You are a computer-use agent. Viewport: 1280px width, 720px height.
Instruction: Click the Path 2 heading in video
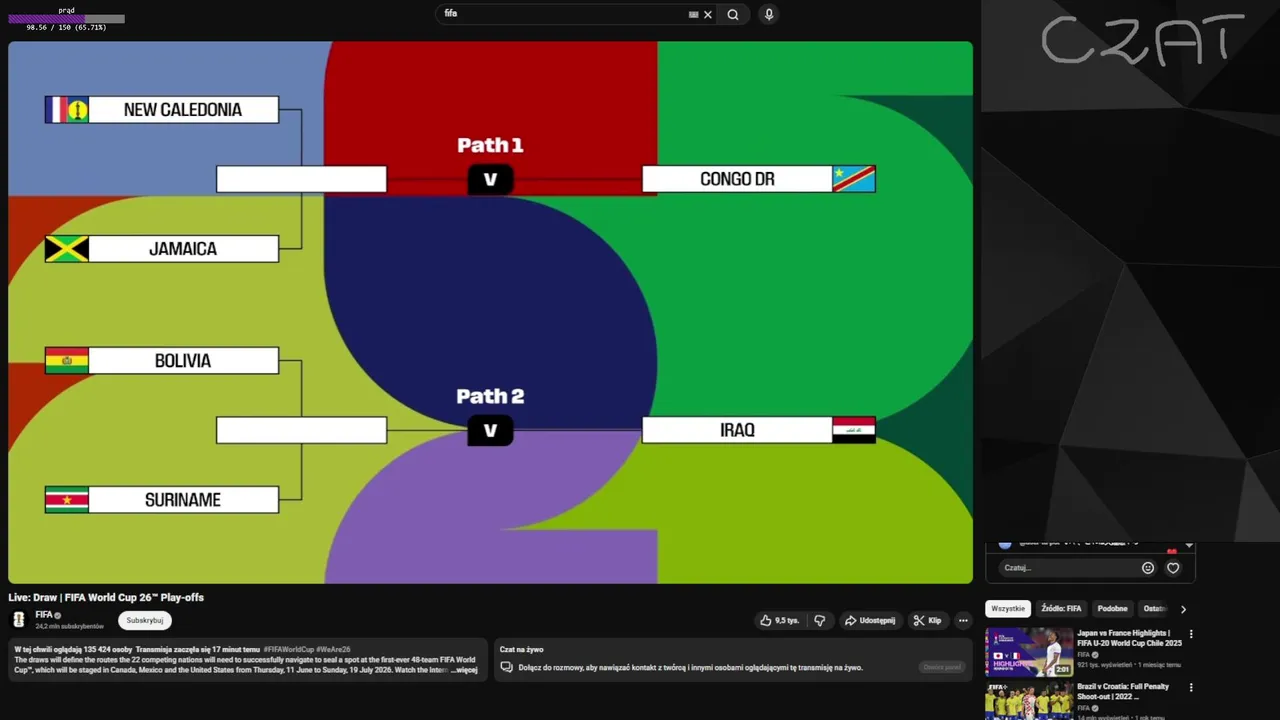[x=490, y=396]
